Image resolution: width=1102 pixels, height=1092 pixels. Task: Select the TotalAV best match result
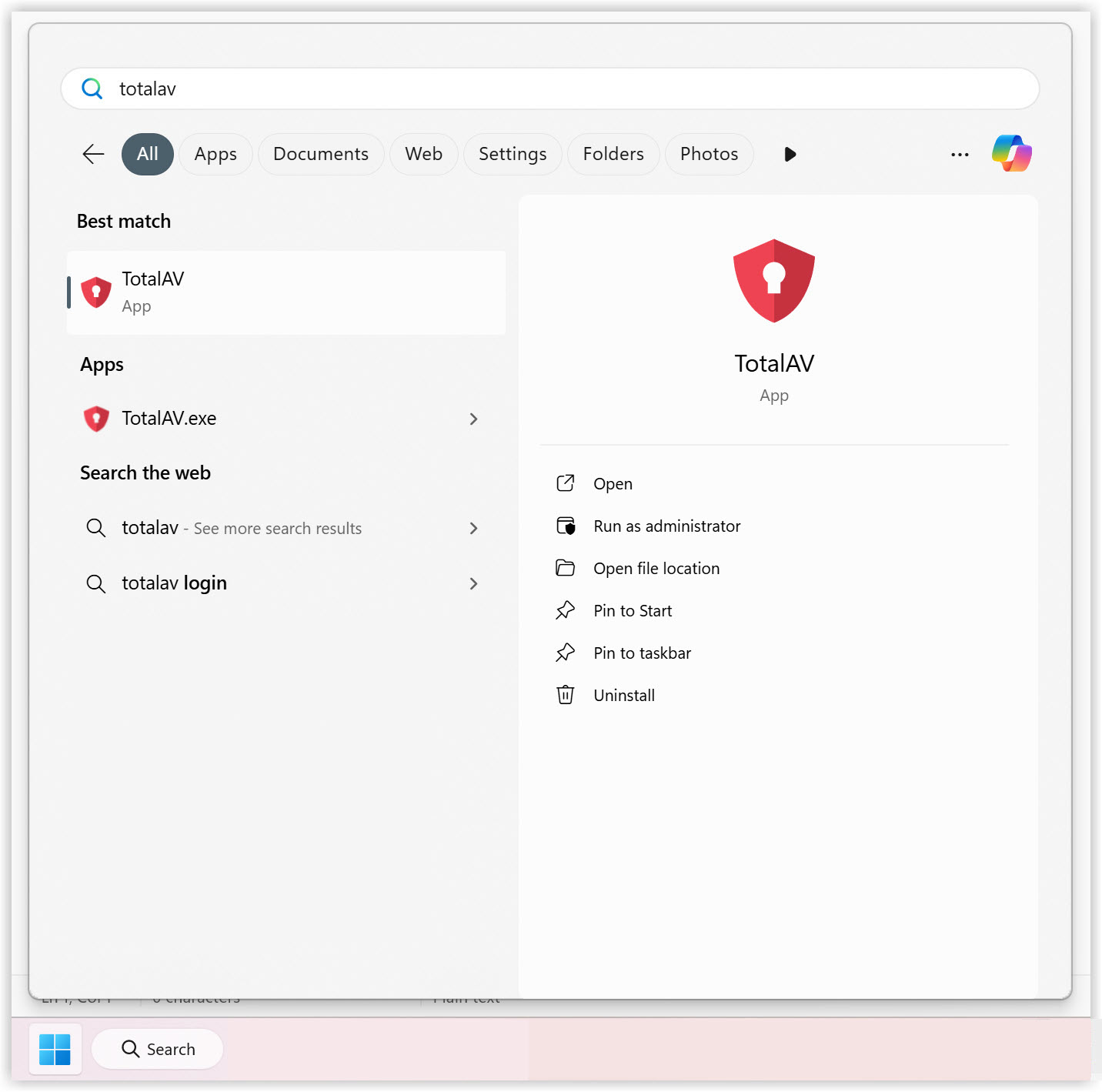(x=286, y=292)
